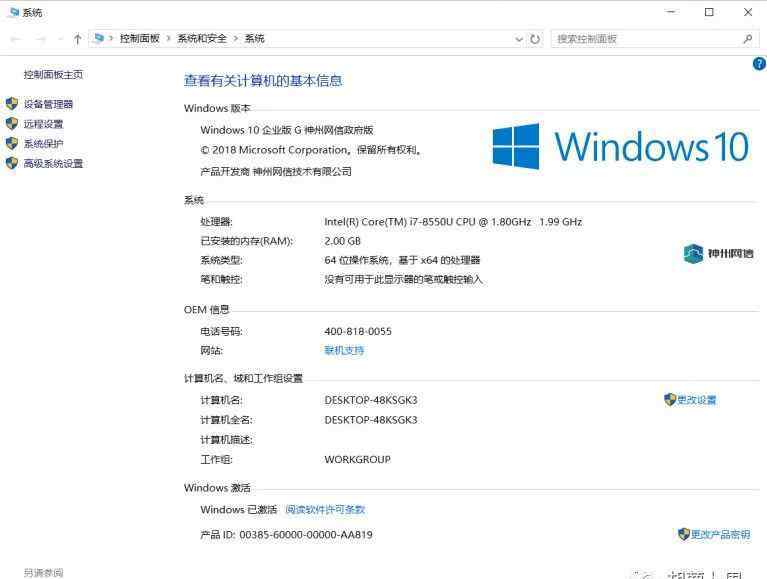
Task: Go to 系统和安全 breadcrumb
Action: pos(202,39)
